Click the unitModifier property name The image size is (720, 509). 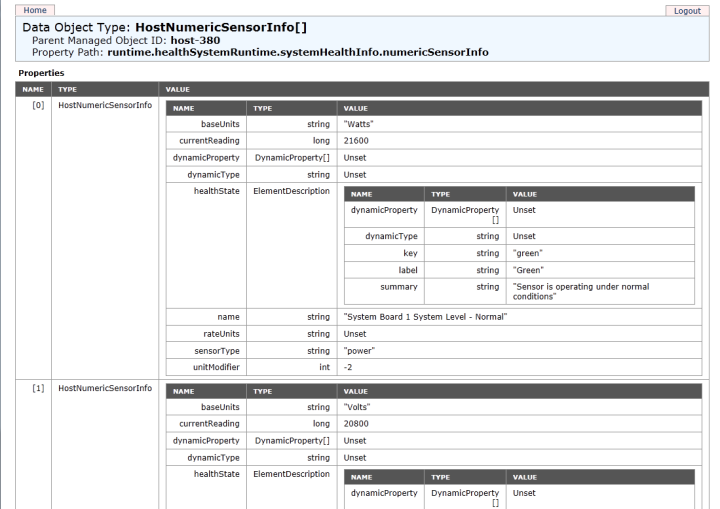pyautogui.click(x=216, y=368)
